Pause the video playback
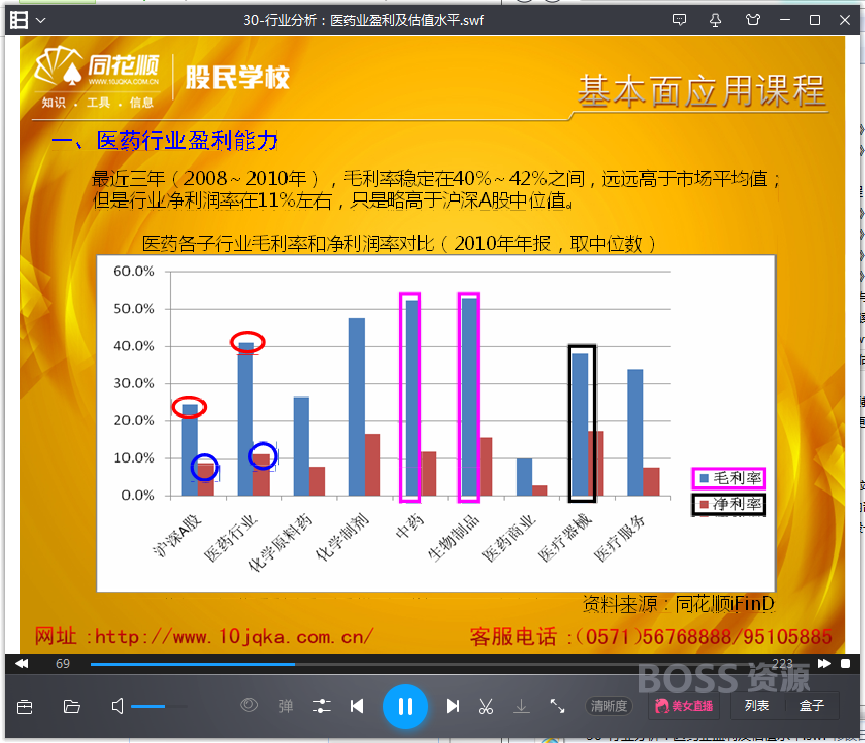The image size is (865, 743). (405, 707)
